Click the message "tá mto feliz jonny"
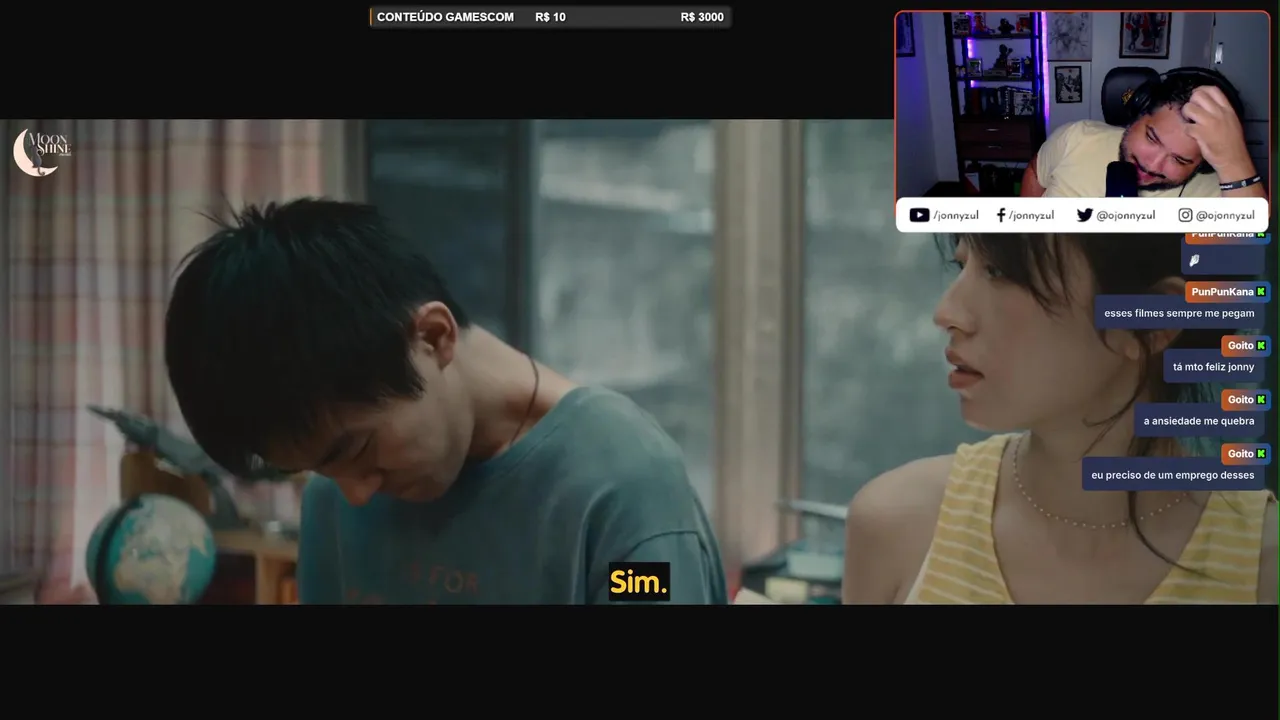 pos(1213,367)
